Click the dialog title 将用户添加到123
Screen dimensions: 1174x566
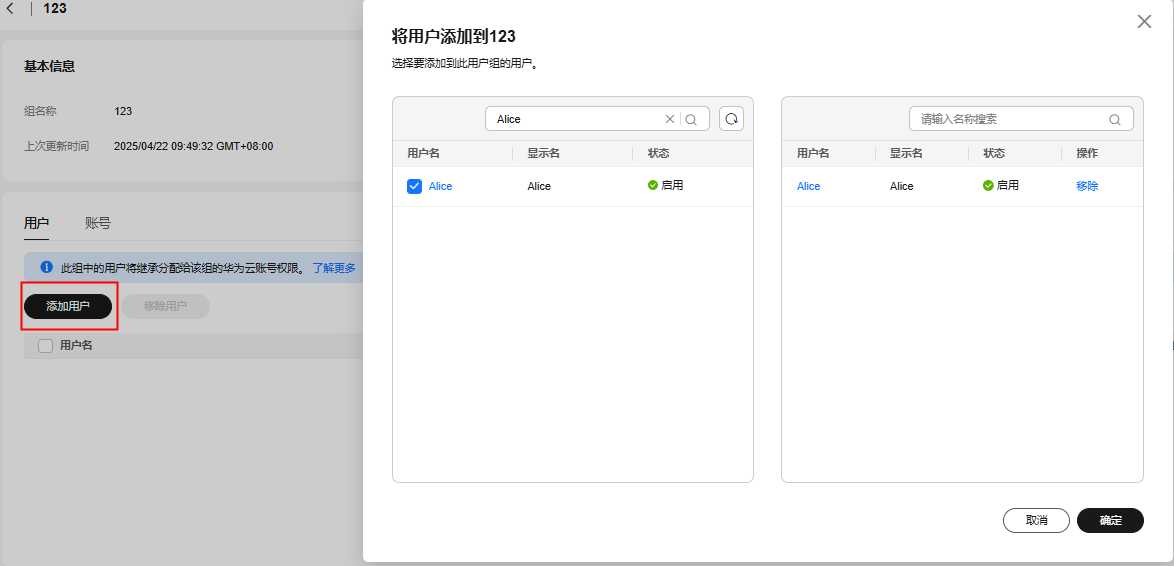(x=454, y=35)
